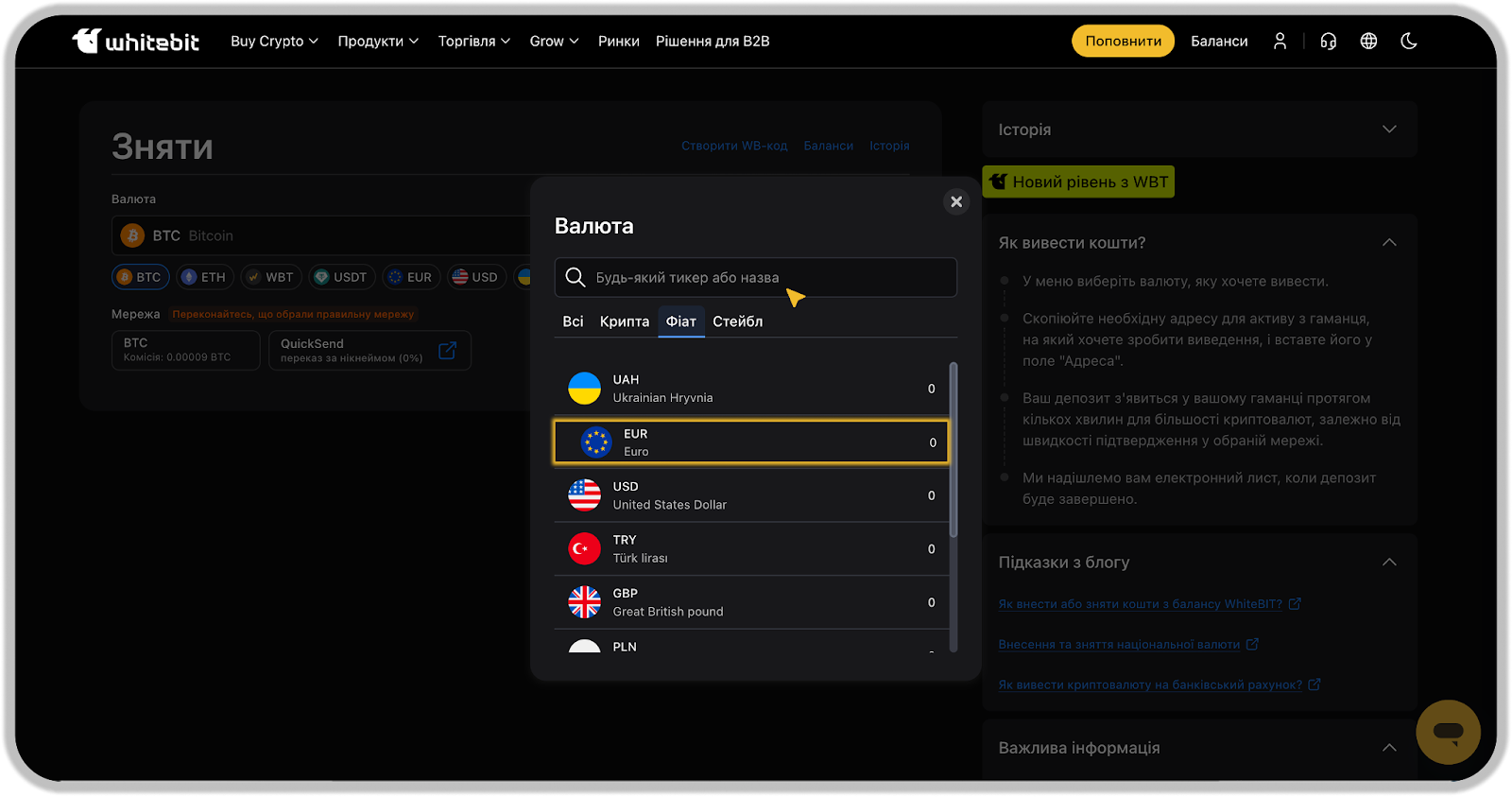
Task: Click the QuickSend external link icon
Action: 448,351
